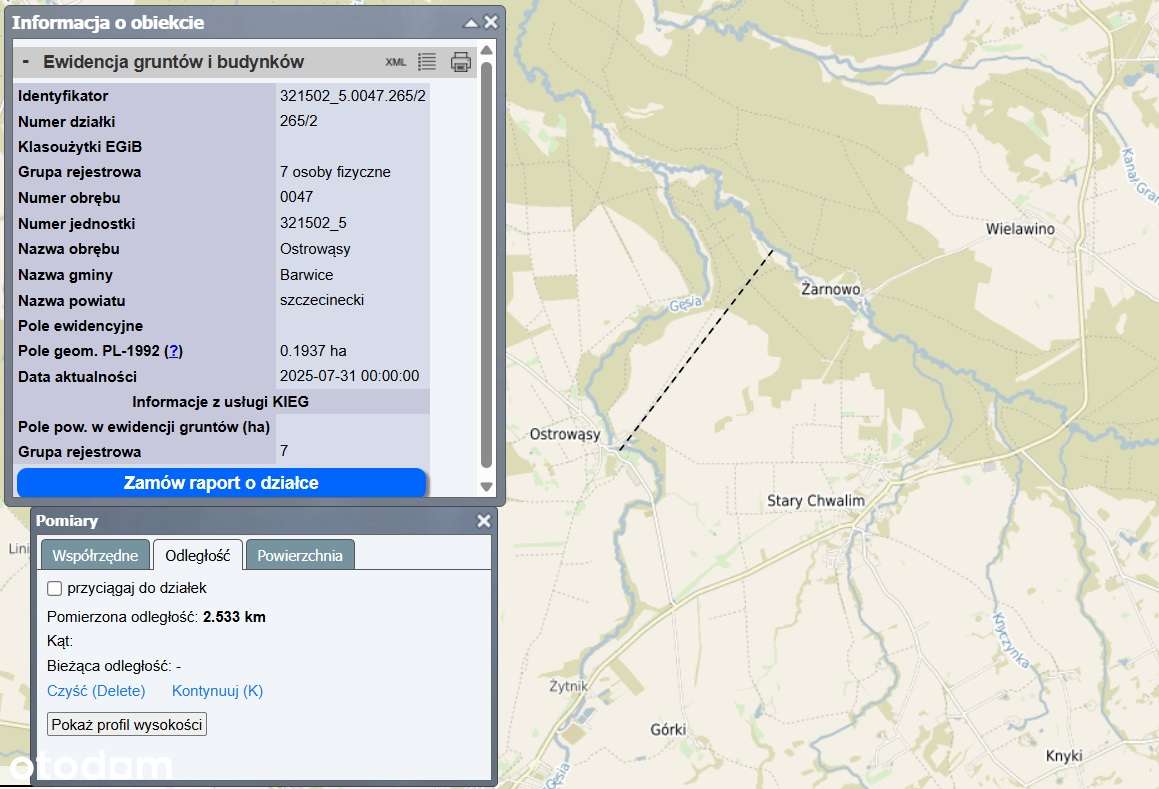Export parcel data as XML
The width and height of the screenshot is (1159, 789).
pos(395,62)
